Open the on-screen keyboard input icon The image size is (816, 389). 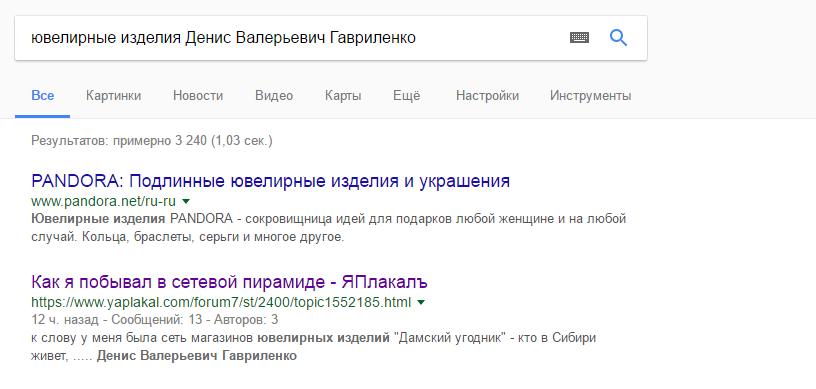click(579, 37)
